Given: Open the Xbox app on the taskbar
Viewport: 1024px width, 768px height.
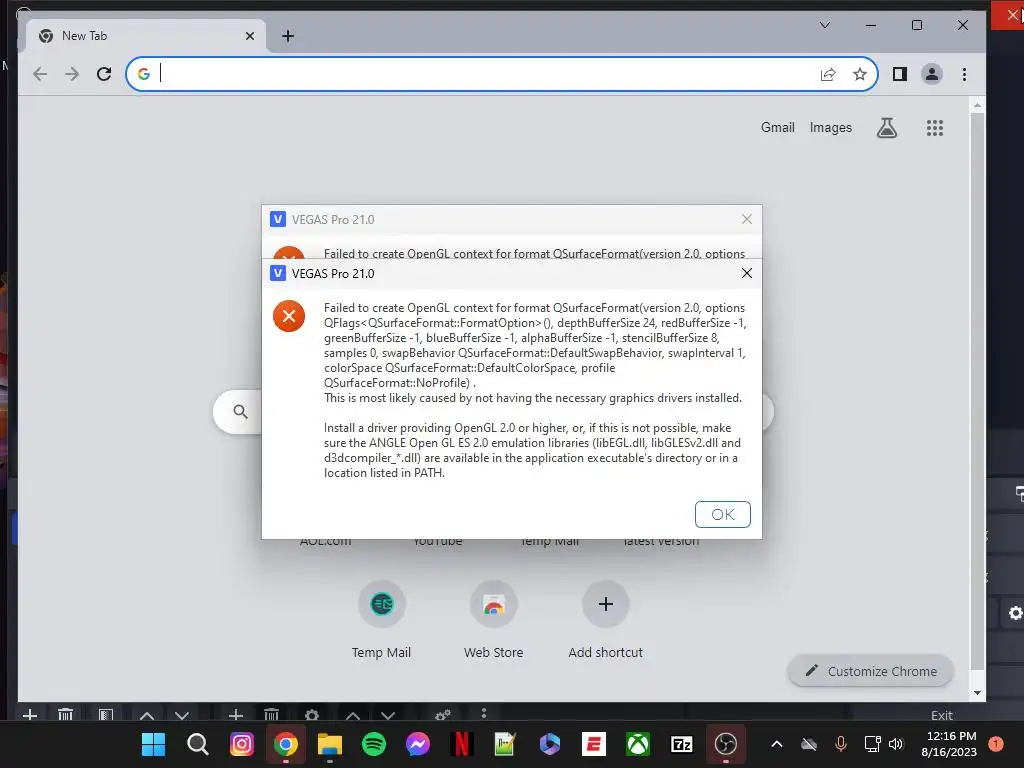Looking at the screenshot, I should coord(637,744).
